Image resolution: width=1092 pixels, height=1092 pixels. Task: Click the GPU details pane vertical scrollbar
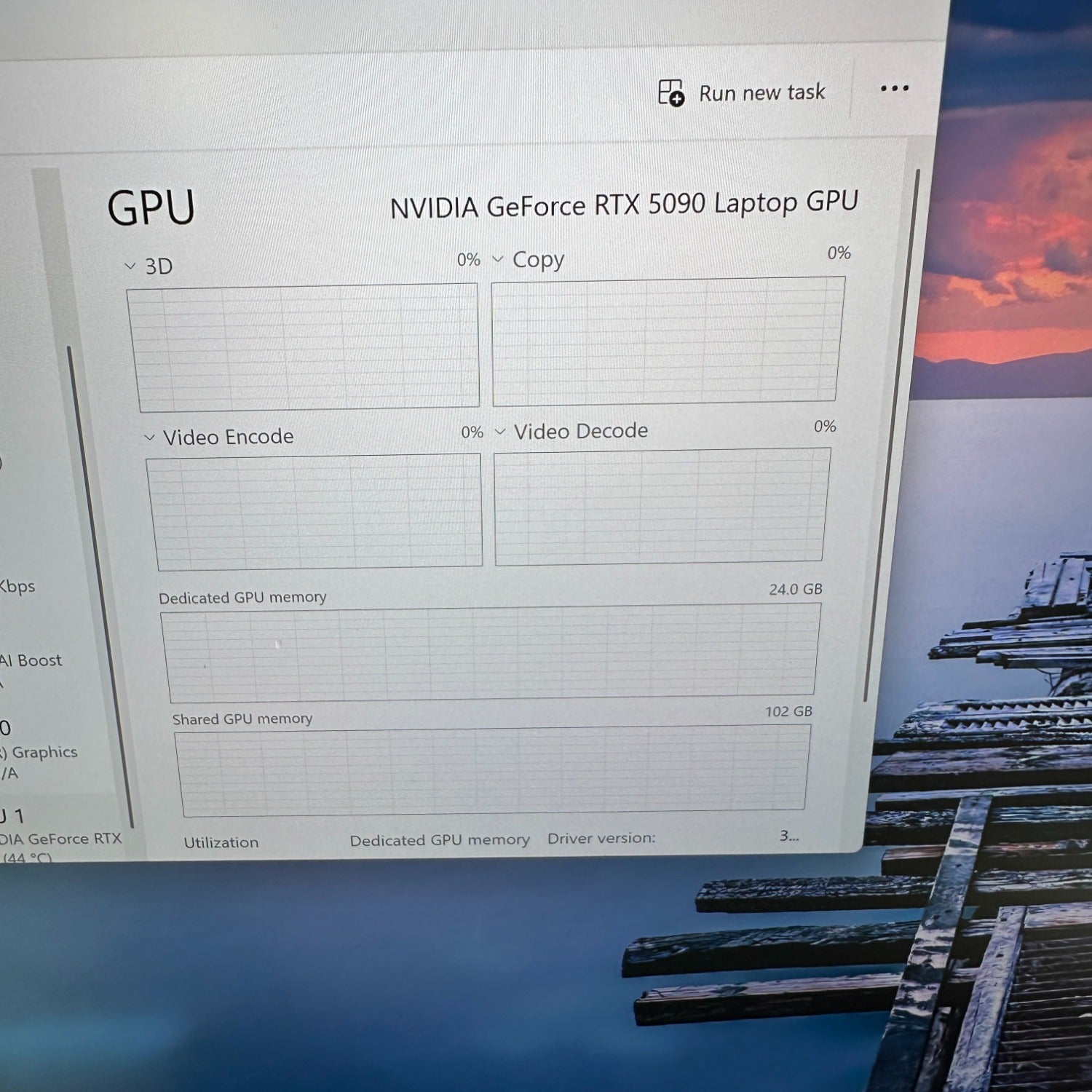pos(892,435)
